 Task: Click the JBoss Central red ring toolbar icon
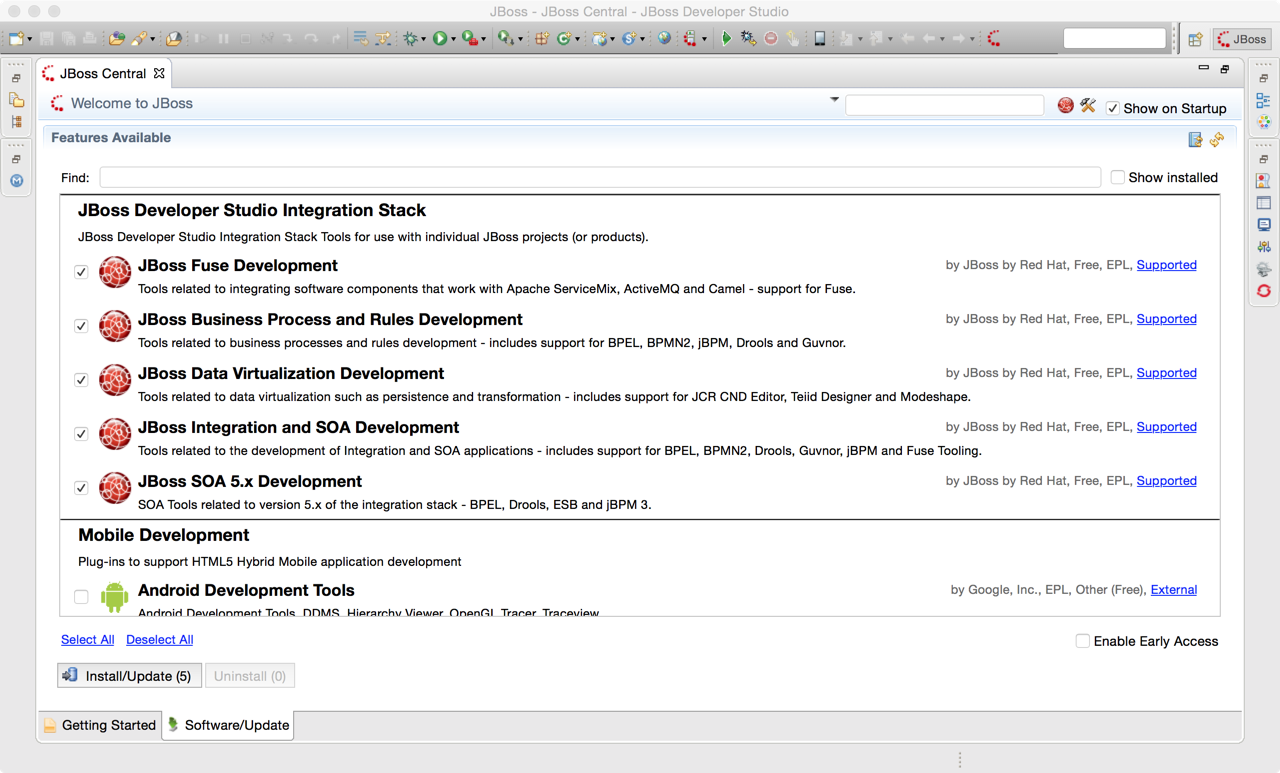tap(994, 39)
